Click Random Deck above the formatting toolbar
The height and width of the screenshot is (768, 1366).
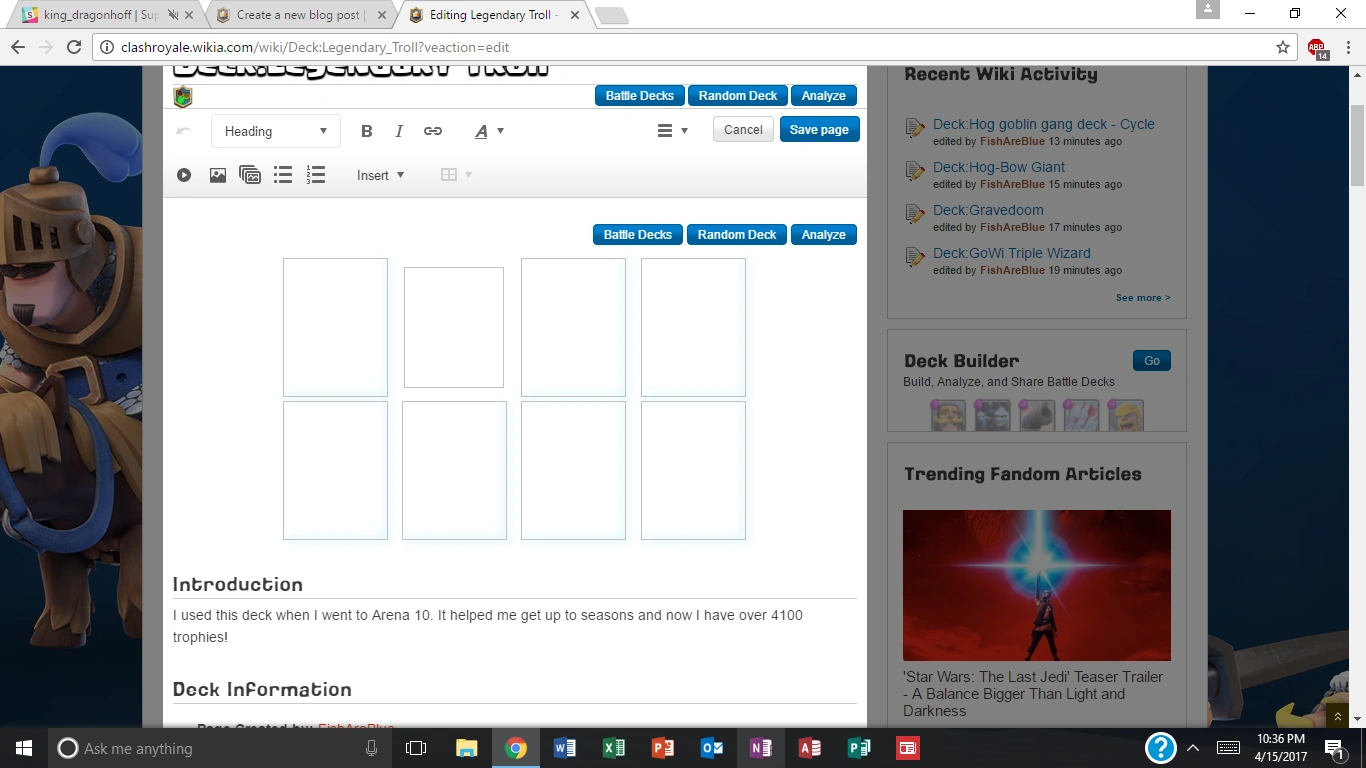[738, 96]
